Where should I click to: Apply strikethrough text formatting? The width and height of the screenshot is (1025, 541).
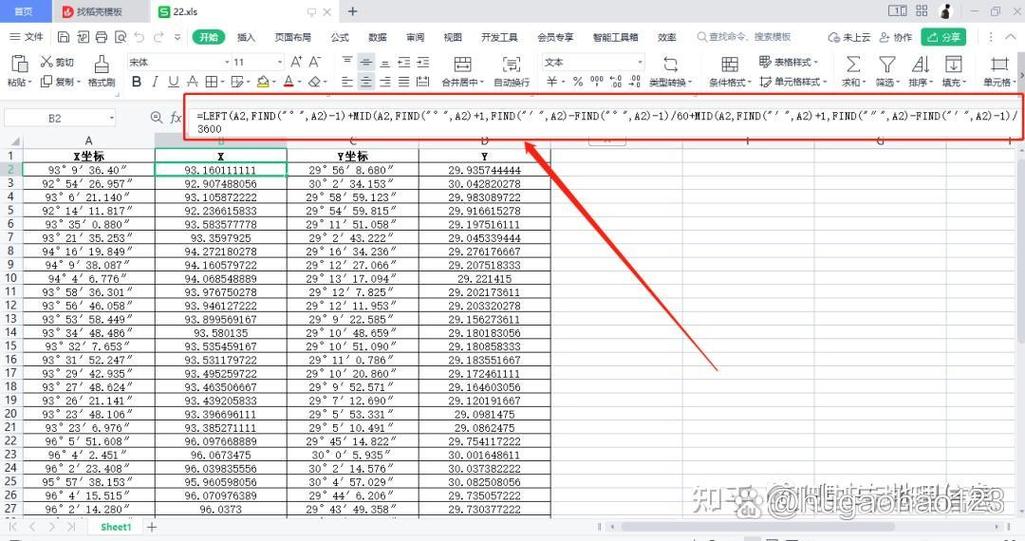point(192,82)
